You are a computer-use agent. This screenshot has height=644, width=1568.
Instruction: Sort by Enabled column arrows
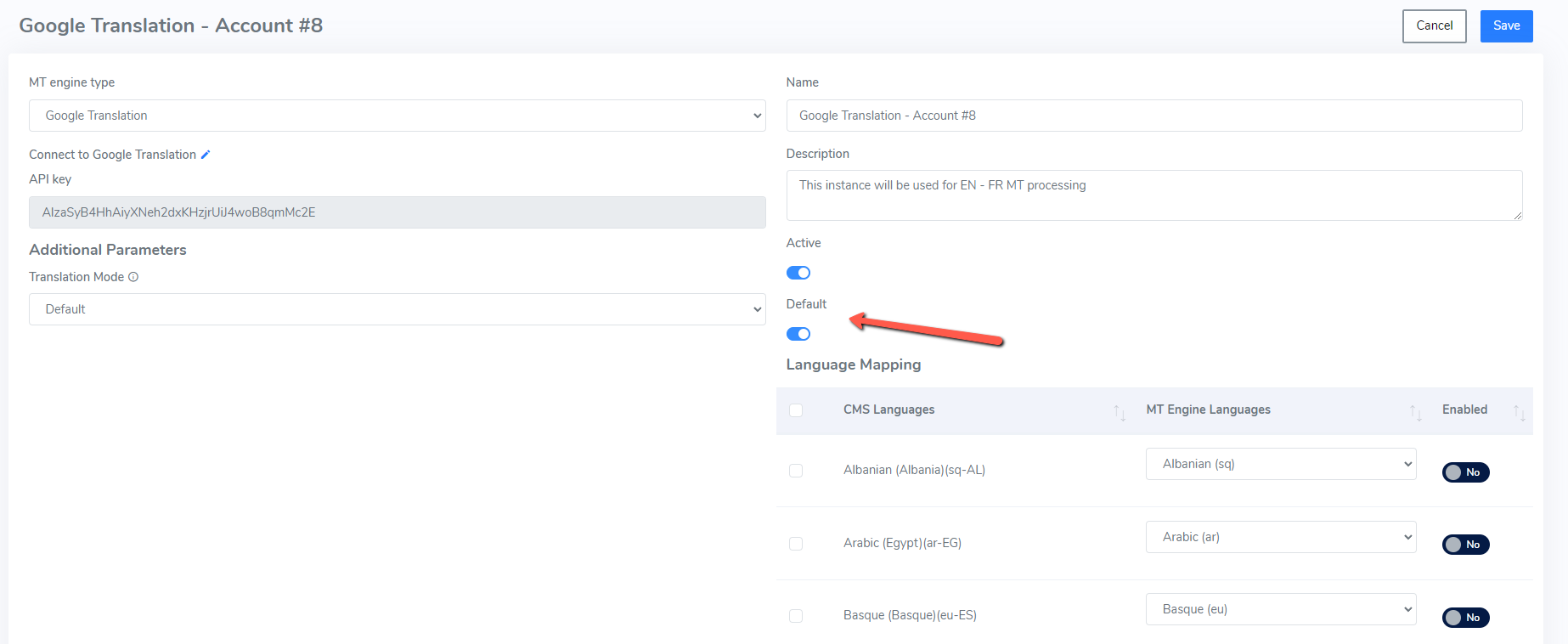coord(1520,412)
